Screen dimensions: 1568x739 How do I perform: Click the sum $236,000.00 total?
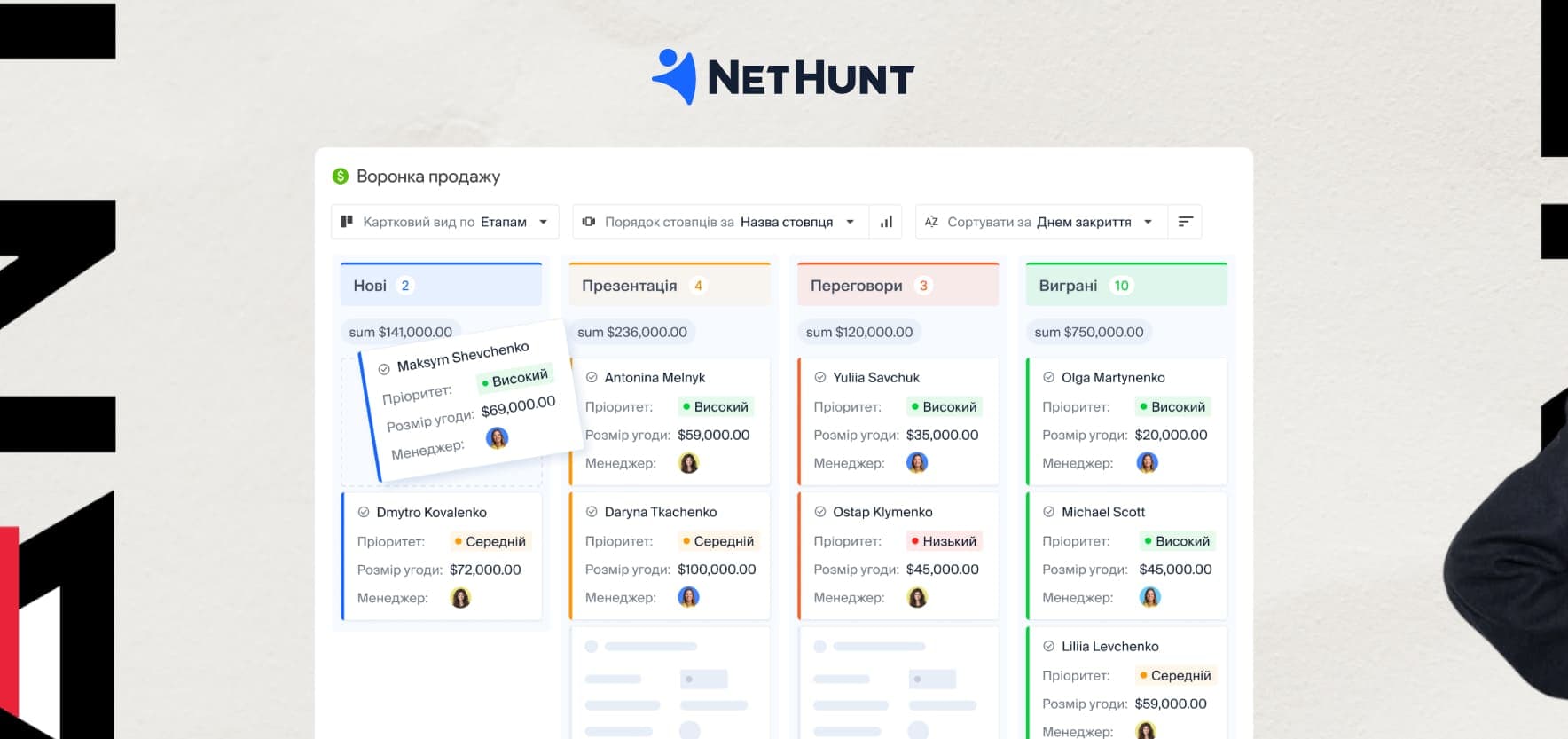point(632,332)
